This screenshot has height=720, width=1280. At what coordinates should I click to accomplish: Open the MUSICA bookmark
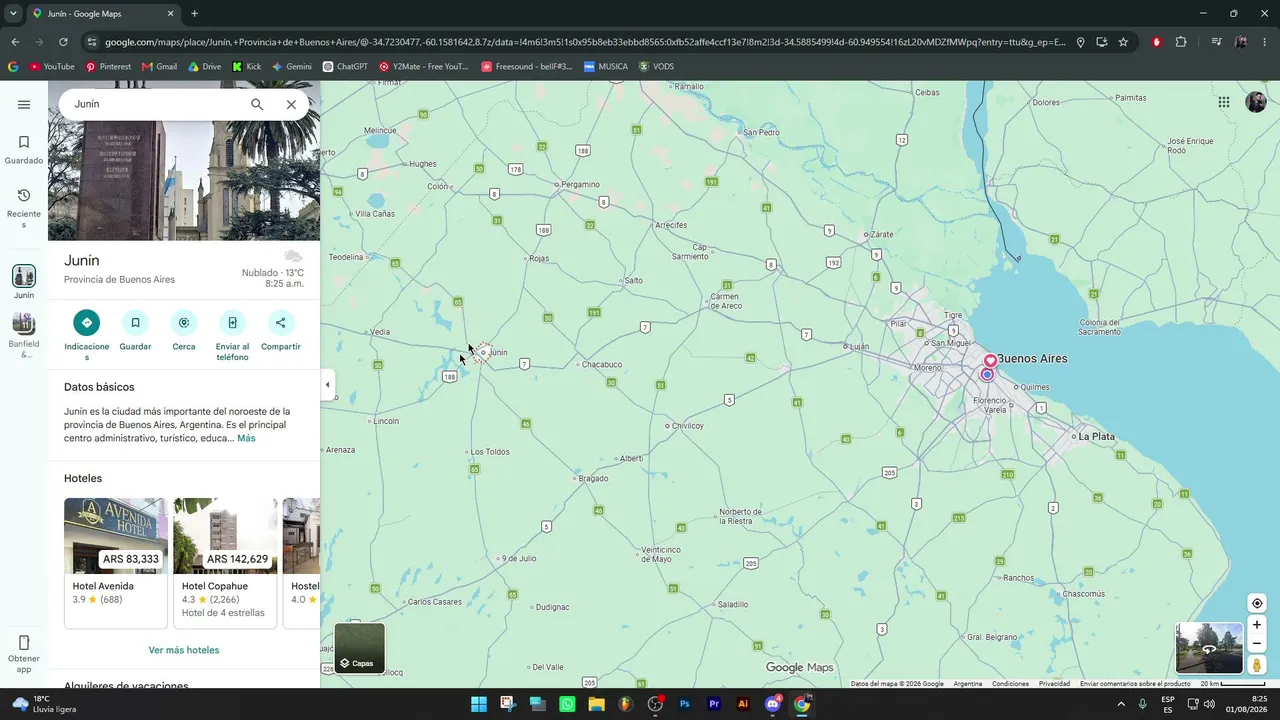coord(606,67)
